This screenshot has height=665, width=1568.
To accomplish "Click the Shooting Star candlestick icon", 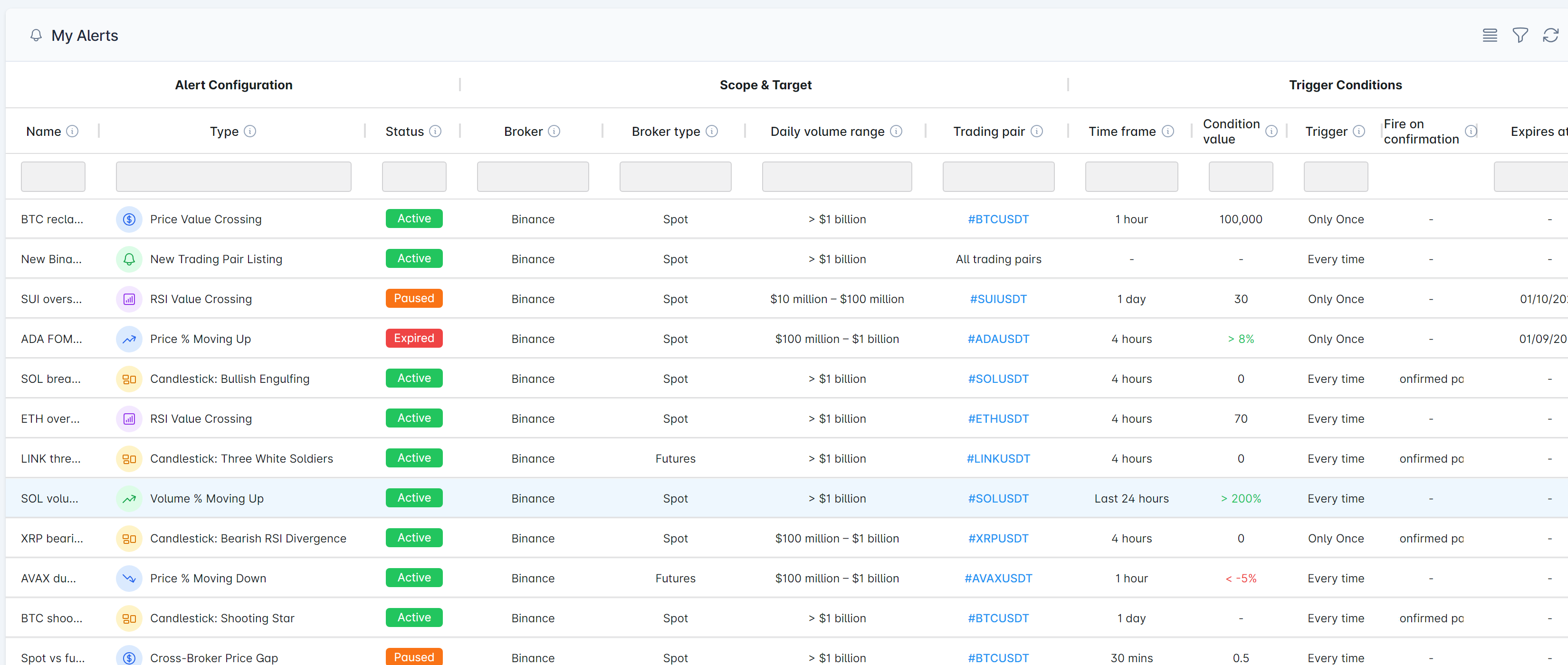I will (x=129, y=618).
